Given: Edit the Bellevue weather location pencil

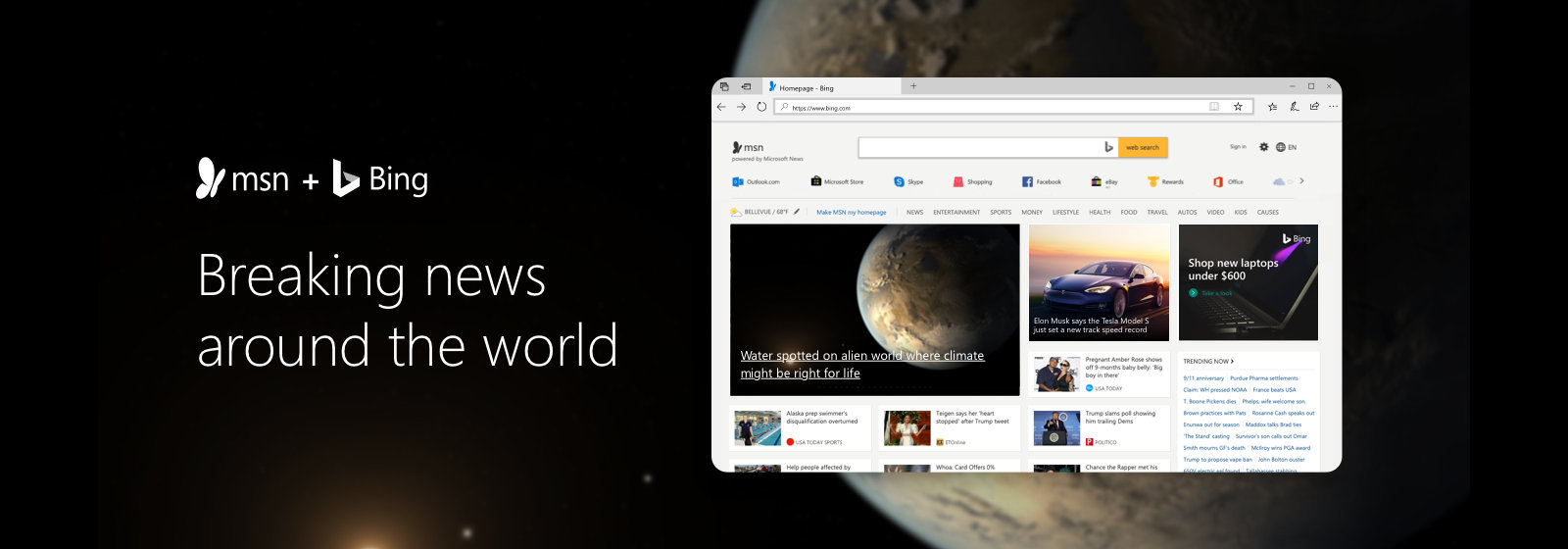Looking at the screenshot, I should (797, 212).
